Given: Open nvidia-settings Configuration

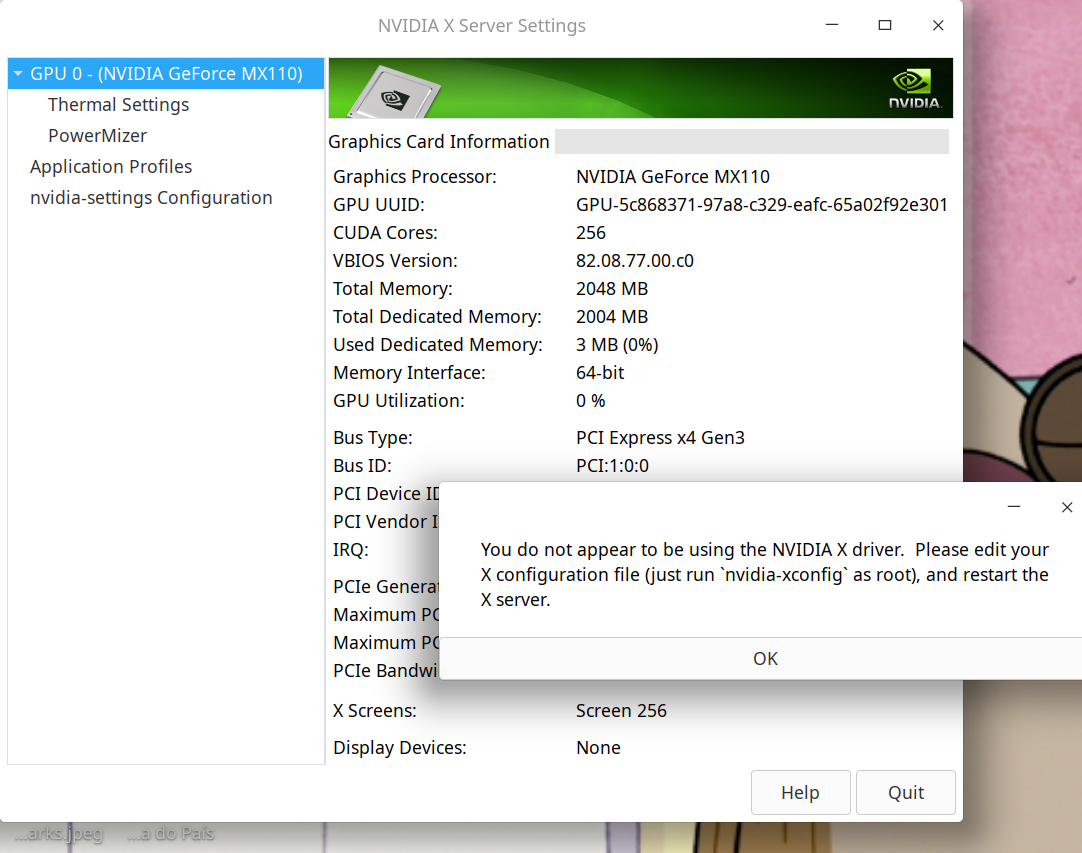Looking at the screenshot, I should click(151, 198).
